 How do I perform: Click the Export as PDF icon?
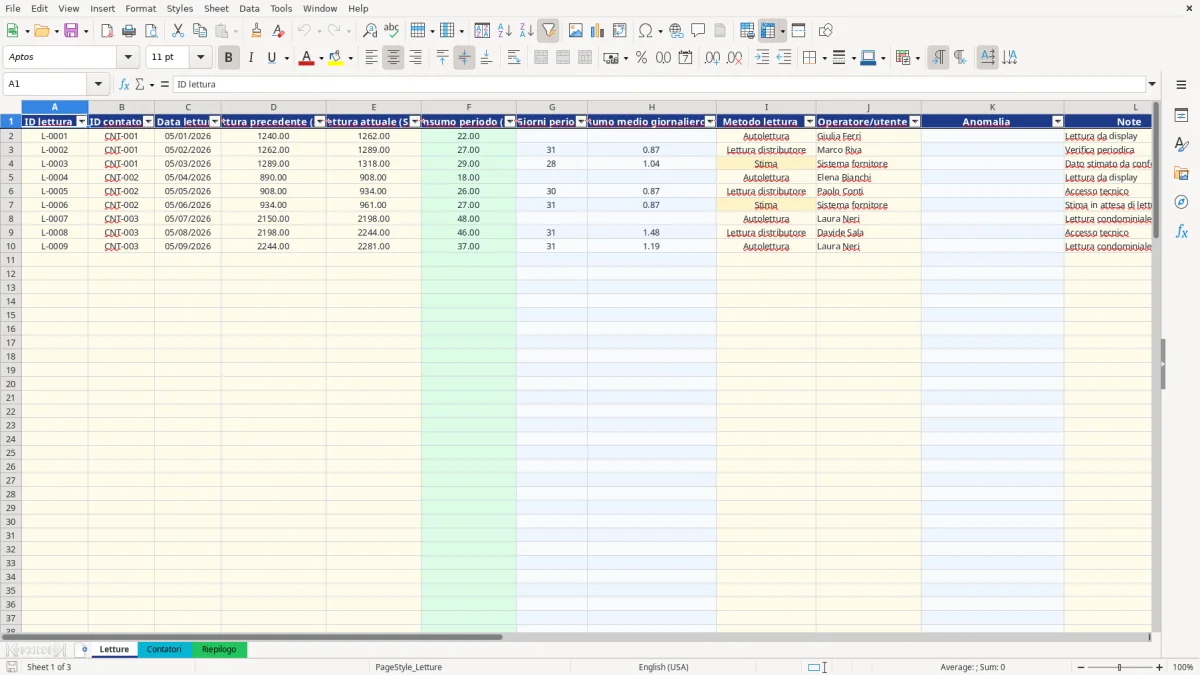107,31
